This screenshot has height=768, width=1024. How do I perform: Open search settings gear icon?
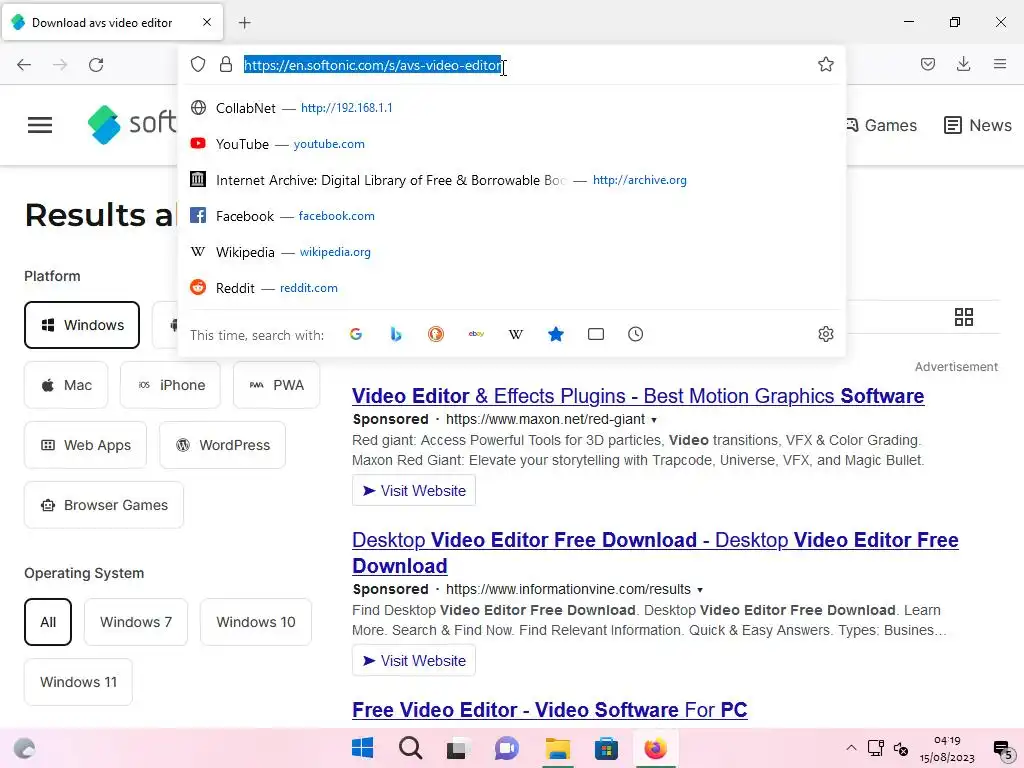[x=825, y=334]
